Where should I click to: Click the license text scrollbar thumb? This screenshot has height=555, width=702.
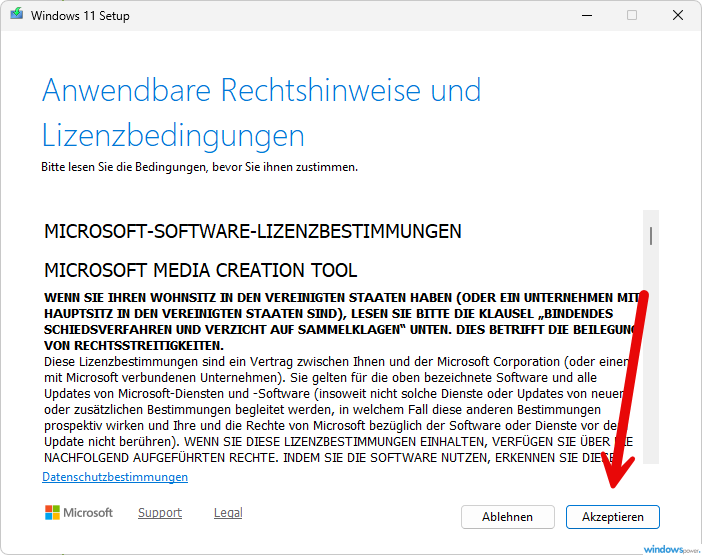pyautogui.click(x=651, y=236)
